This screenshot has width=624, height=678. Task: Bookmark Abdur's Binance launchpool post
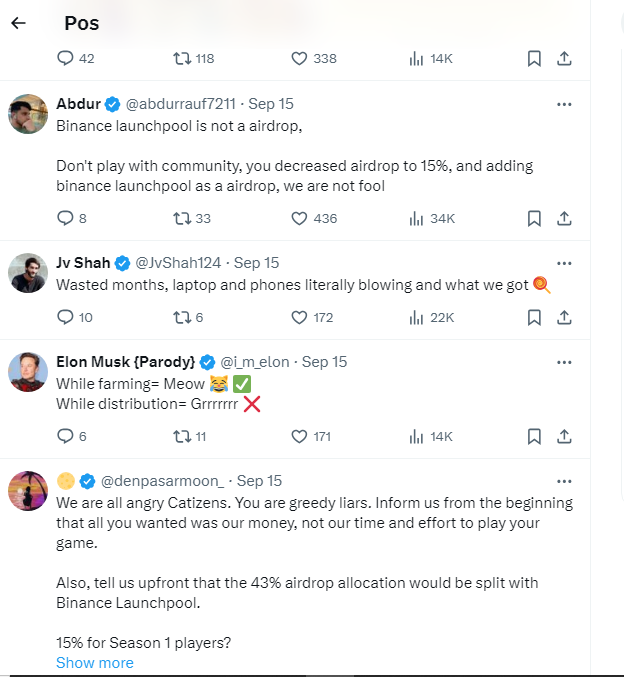pyautogui.click(x=534, y=218)
